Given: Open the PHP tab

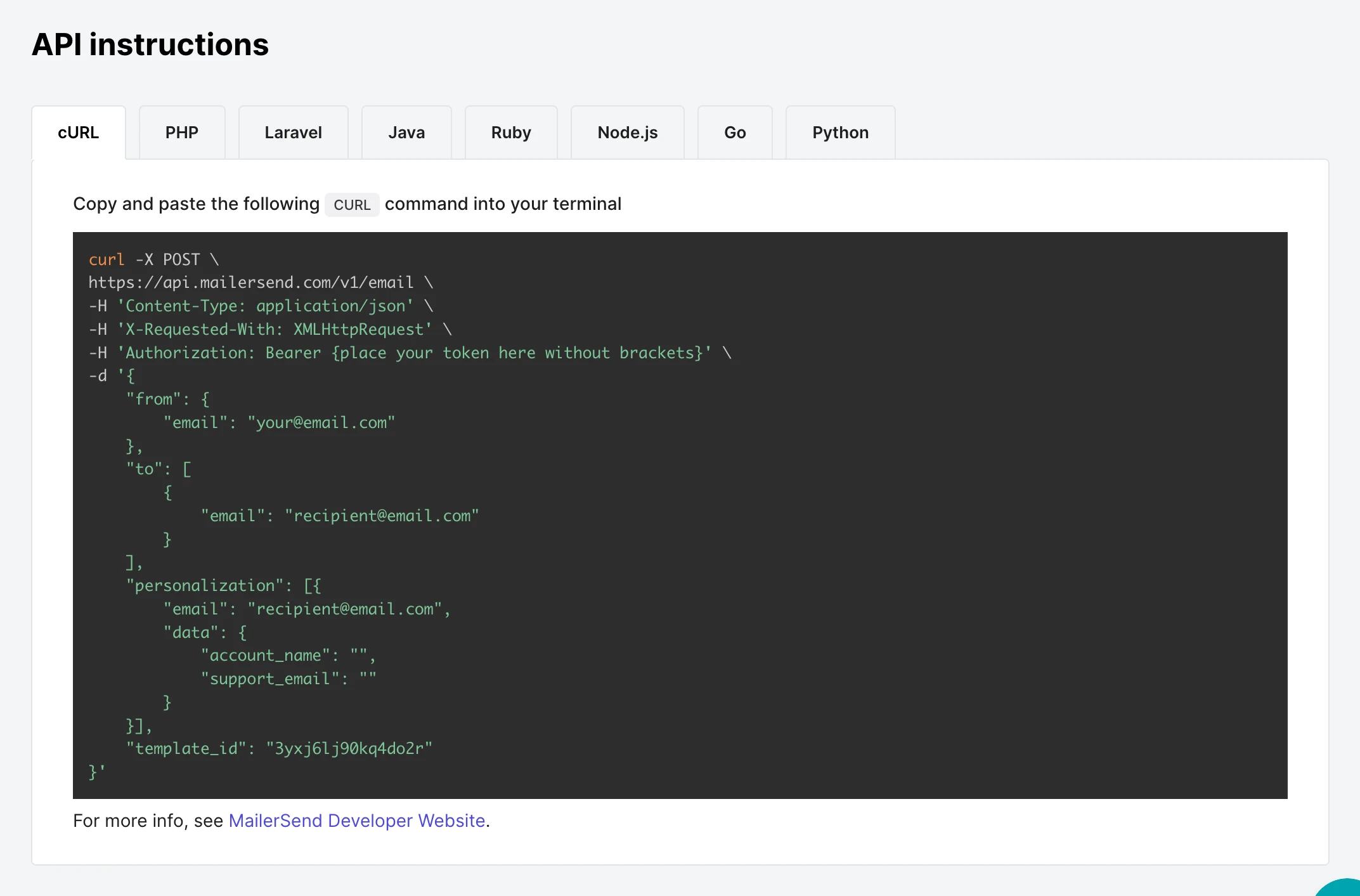Looking at the screenshot, I should [182, 133].
